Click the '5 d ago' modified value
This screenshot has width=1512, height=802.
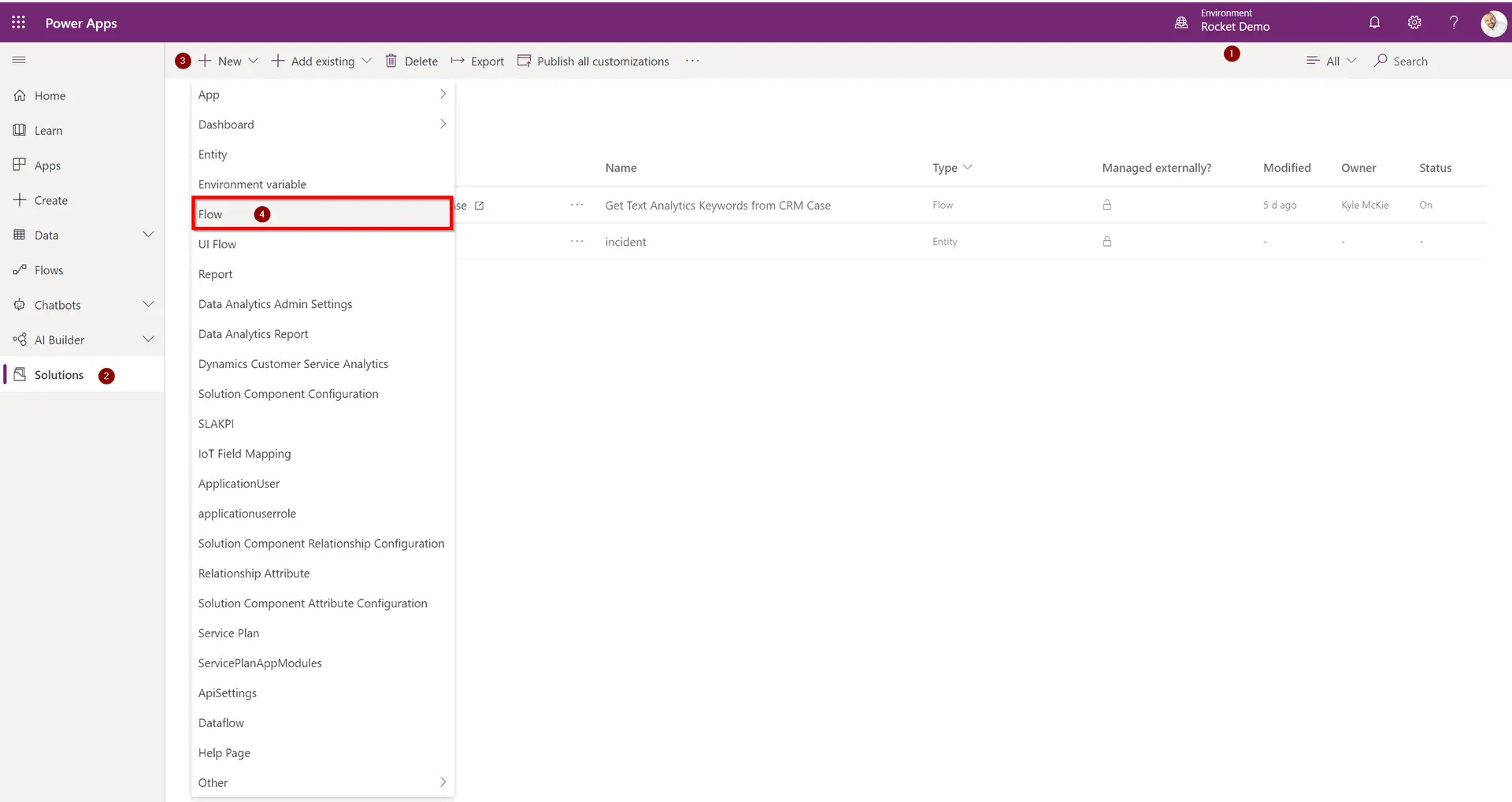(x=1280, y=205)
